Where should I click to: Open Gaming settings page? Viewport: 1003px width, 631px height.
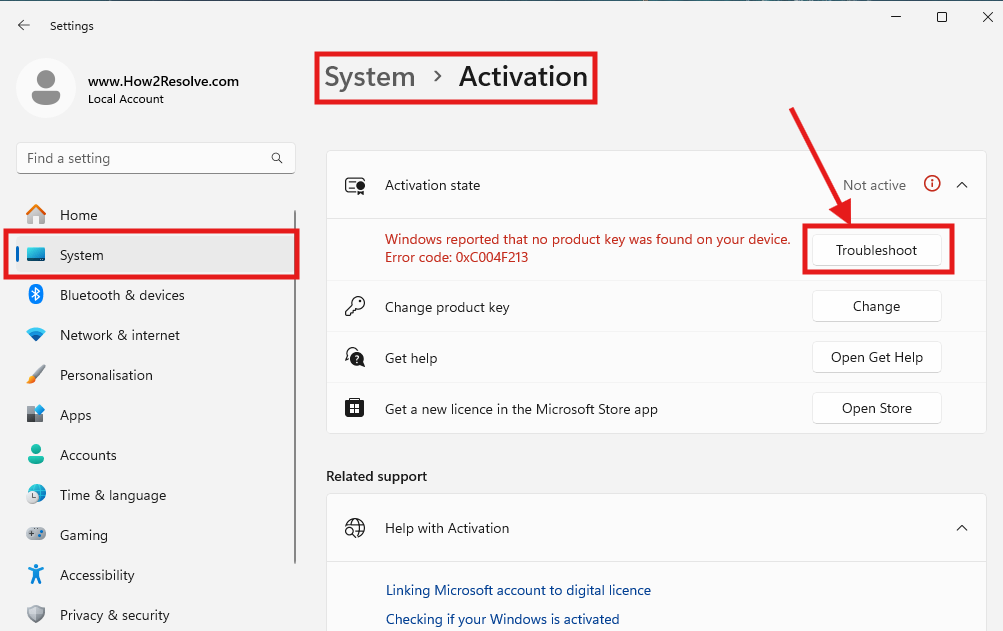tap(153, 535)
